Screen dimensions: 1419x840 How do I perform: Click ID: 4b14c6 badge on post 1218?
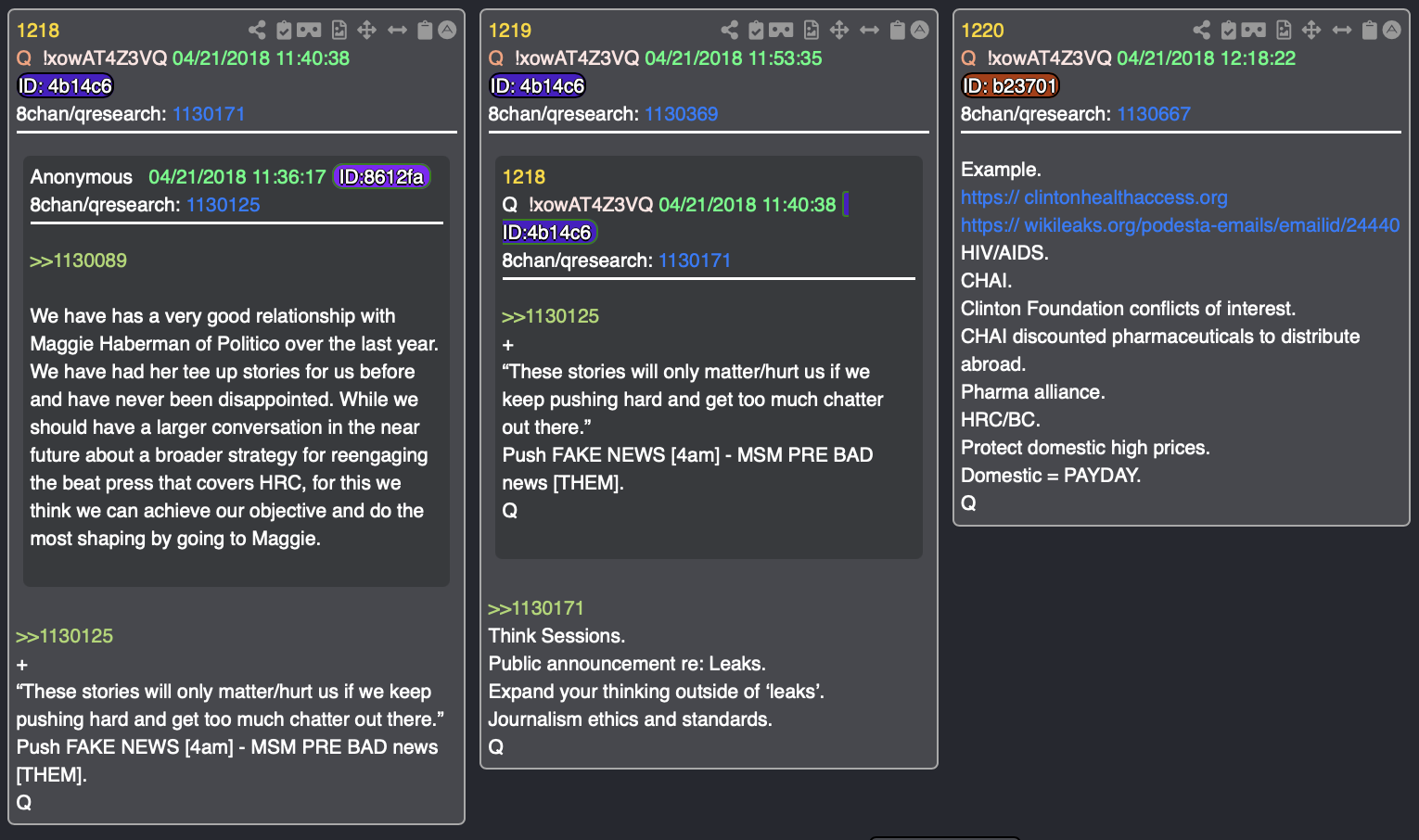65,86
